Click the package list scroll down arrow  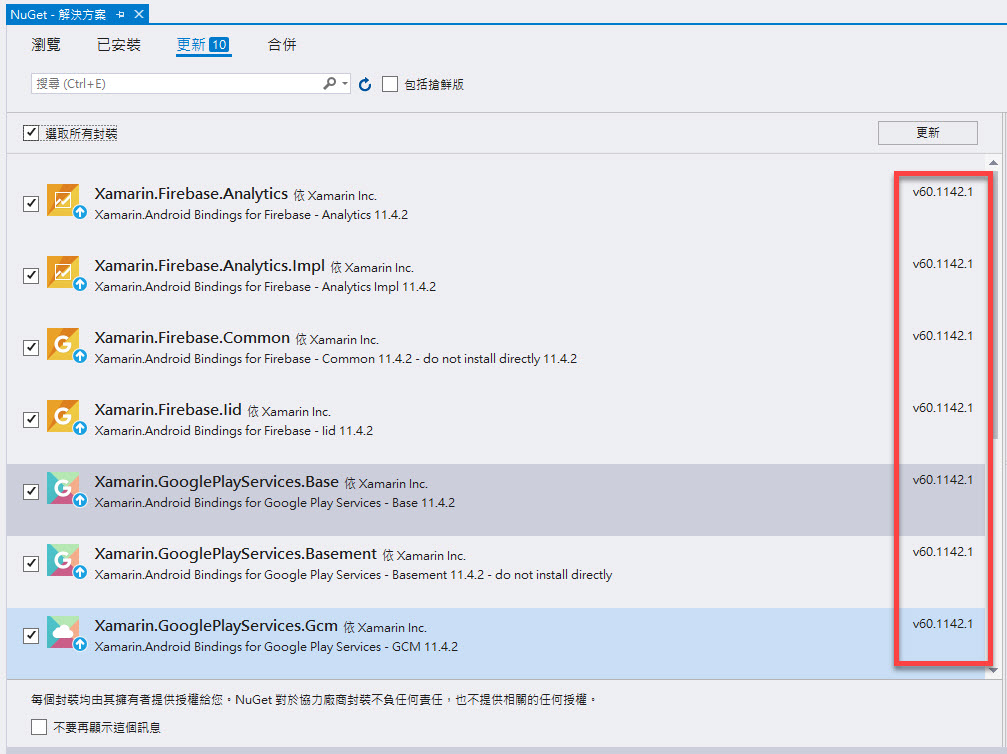pyautogui.click(x=993, y=670)
